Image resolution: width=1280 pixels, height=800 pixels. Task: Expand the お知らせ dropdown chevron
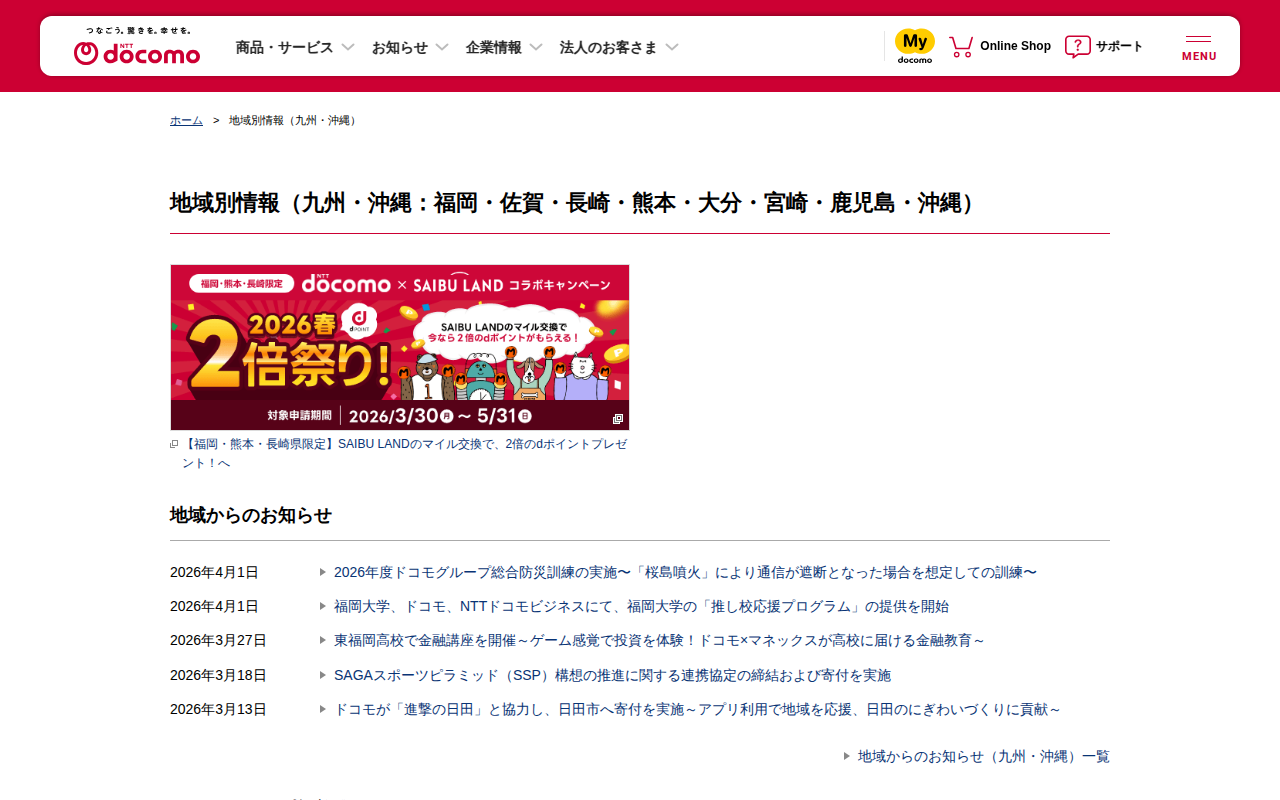[x=442, y=47]
